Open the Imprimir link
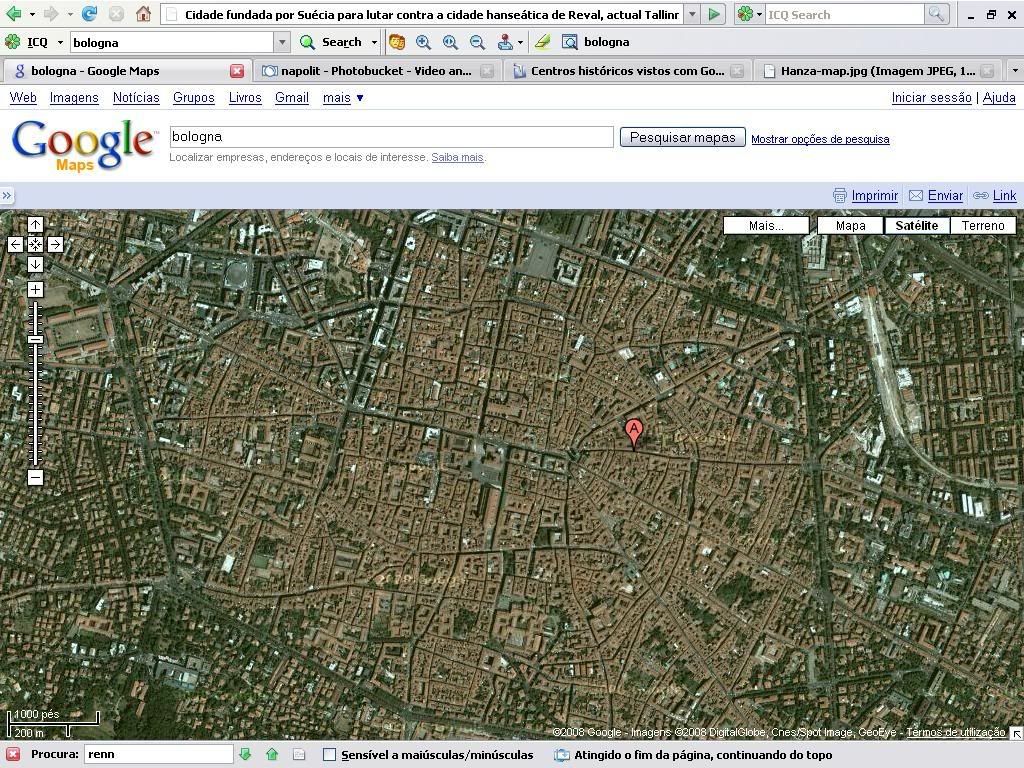The height and width of the screenshot is (768, 1024). [x=874, y=195]
